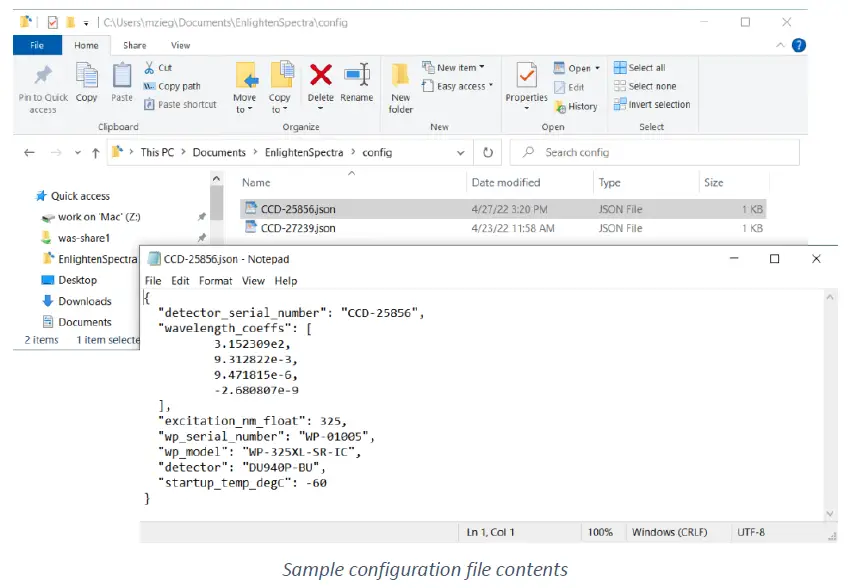
Task: Click Select all in ribbon
Action: tap(645, 68)
